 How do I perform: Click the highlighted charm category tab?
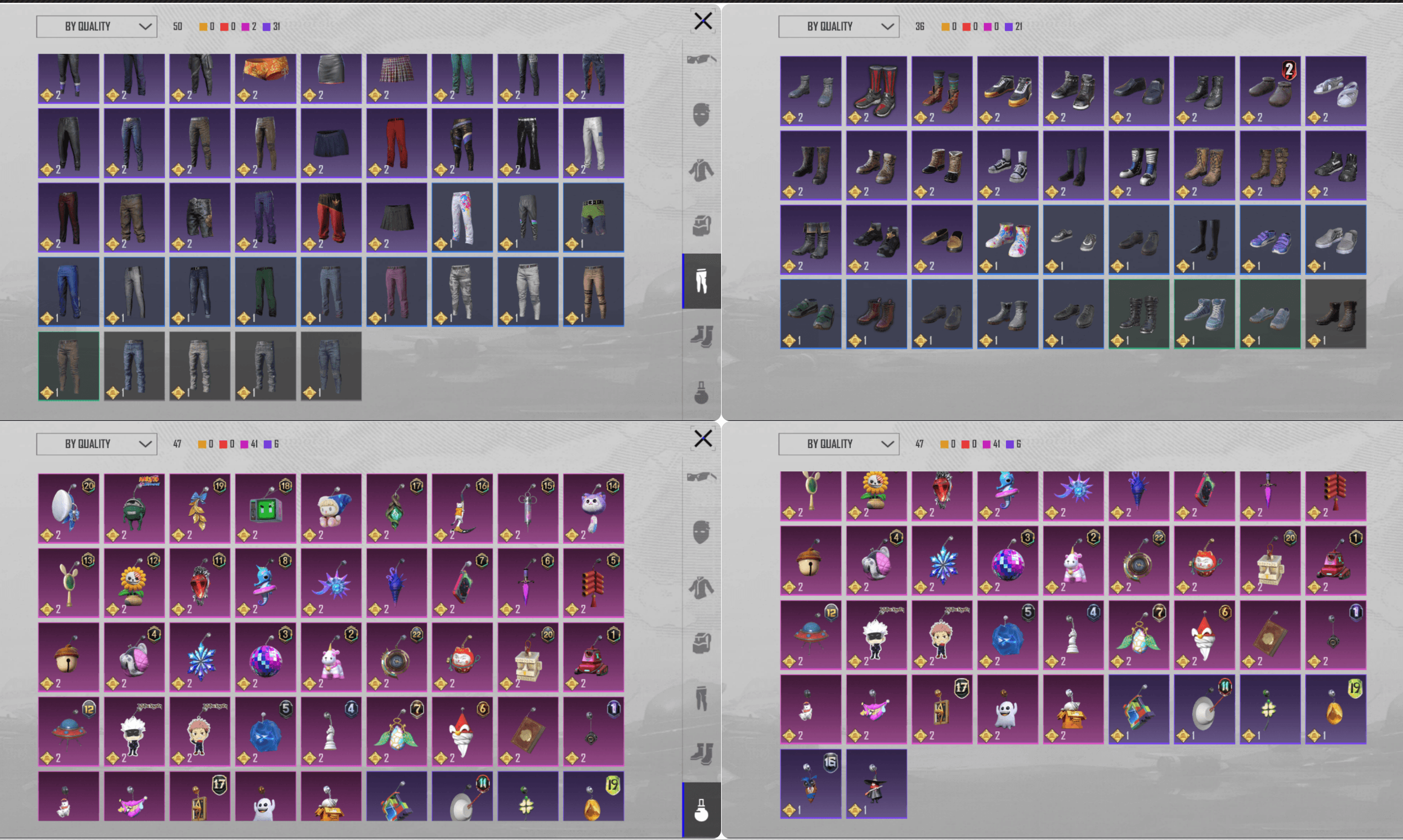[701, 810]
